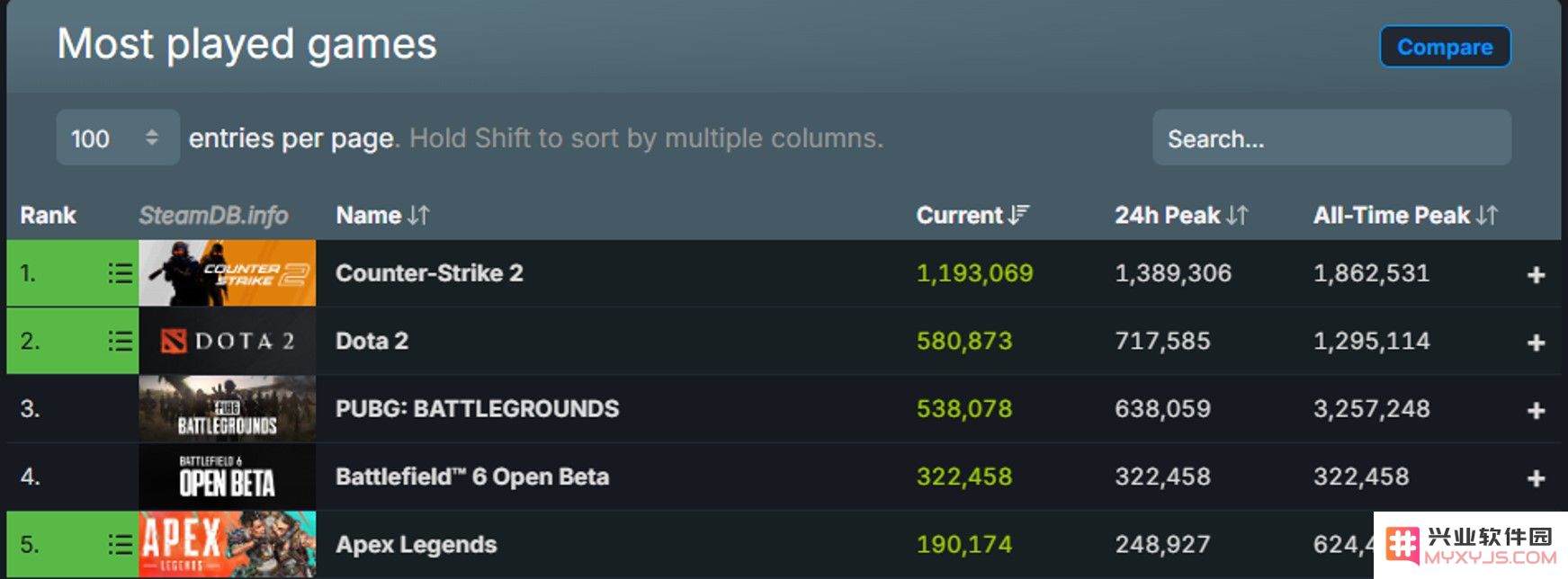
Task: Click Apex Legends current players 190,174
Action: (x=964, y=545)
